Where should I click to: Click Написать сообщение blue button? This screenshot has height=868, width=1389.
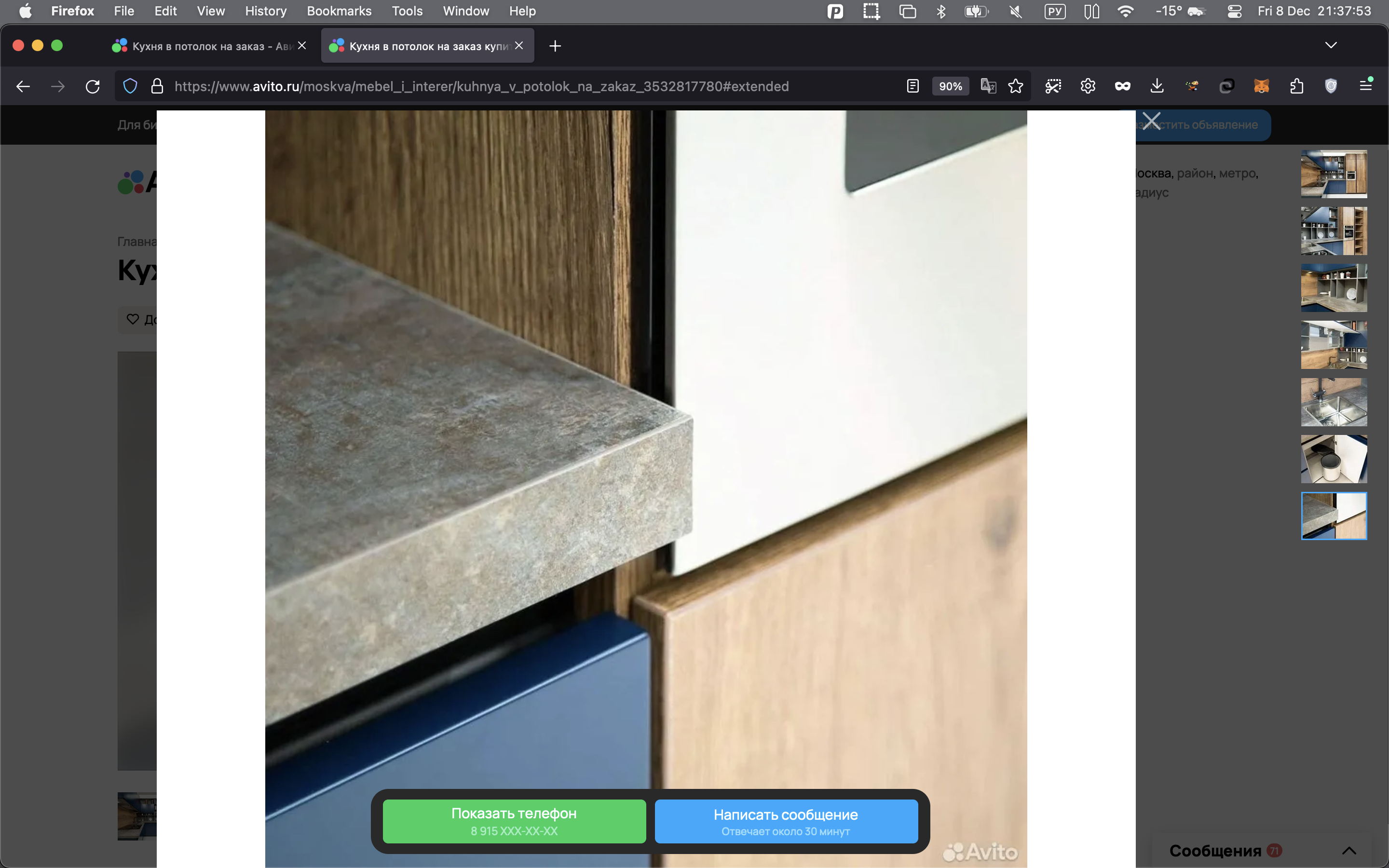tap(785, 821)
